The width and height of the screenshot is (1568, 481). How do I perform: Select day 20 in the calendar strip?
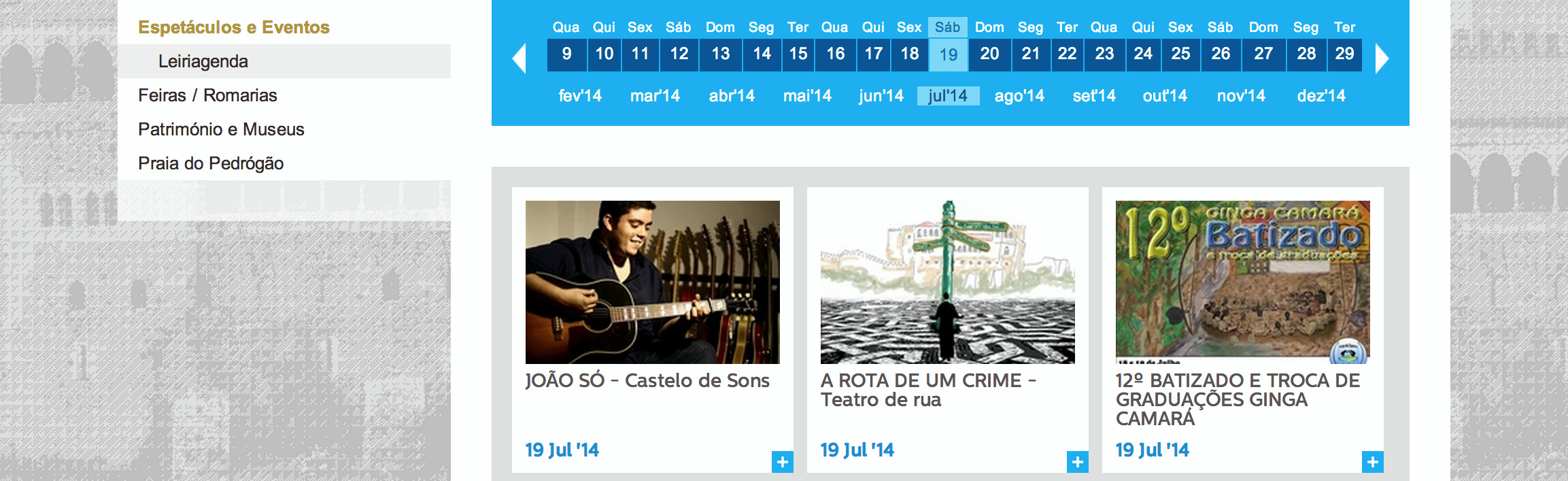[989, 54]
